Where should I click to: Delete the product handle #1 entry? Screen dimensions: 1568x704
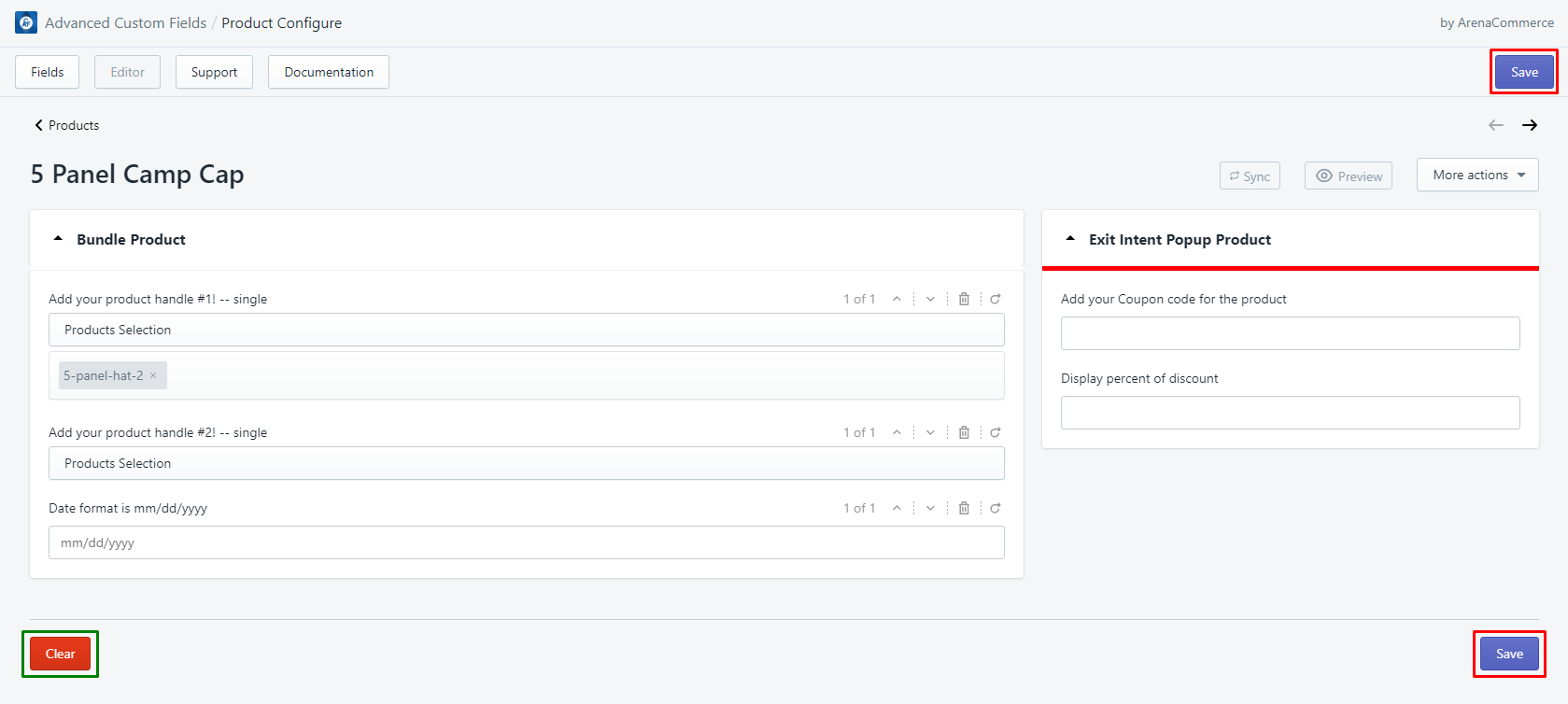click(x=964, y=299)
